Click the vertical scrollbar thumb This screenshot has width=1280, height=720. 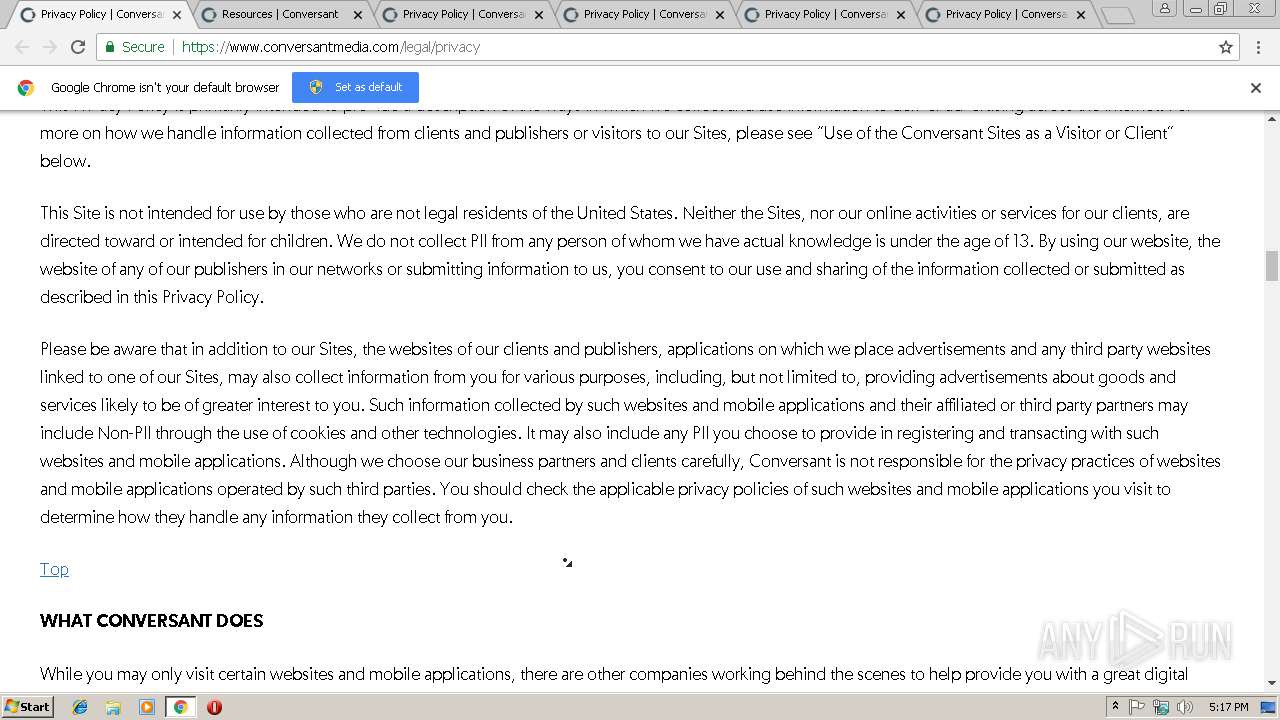(x=1271, y=266)
